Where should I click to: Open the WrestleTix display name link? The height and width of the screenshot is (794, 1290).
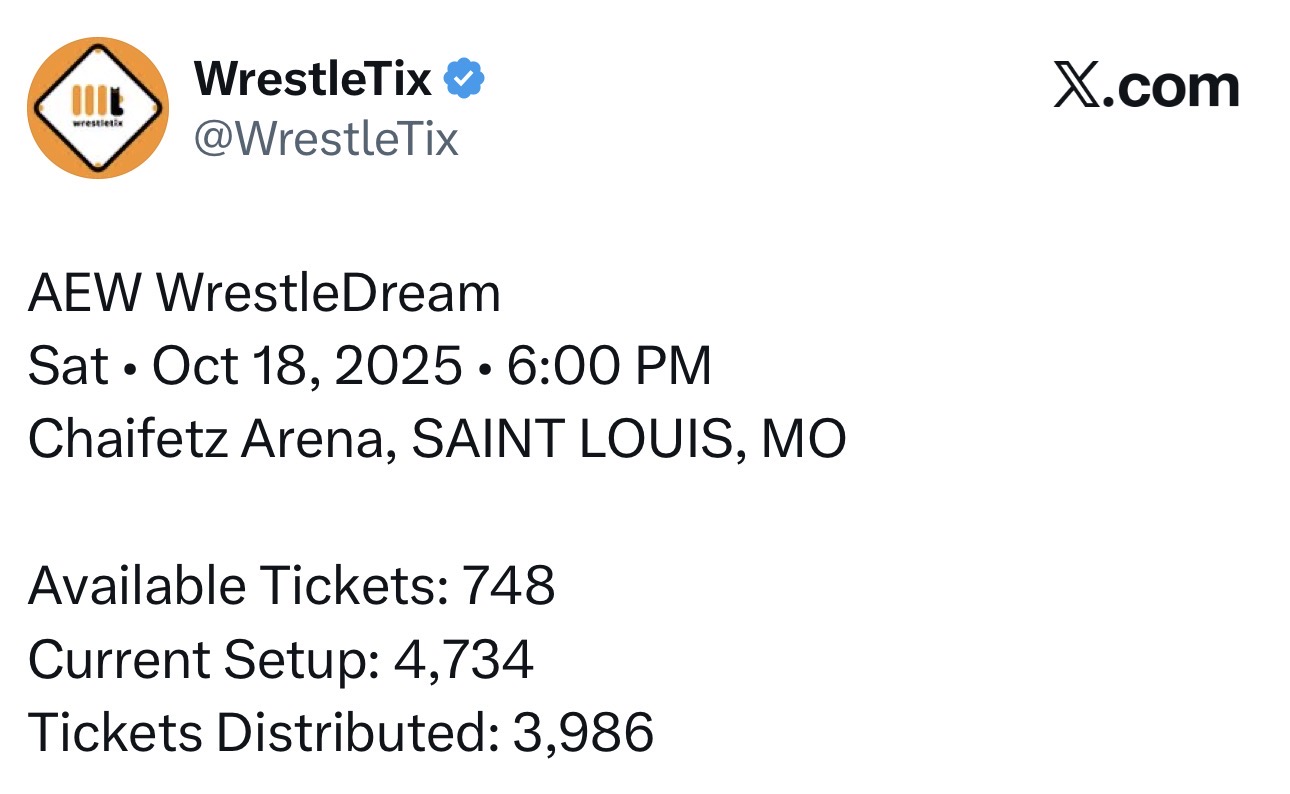tap(312, 79)
